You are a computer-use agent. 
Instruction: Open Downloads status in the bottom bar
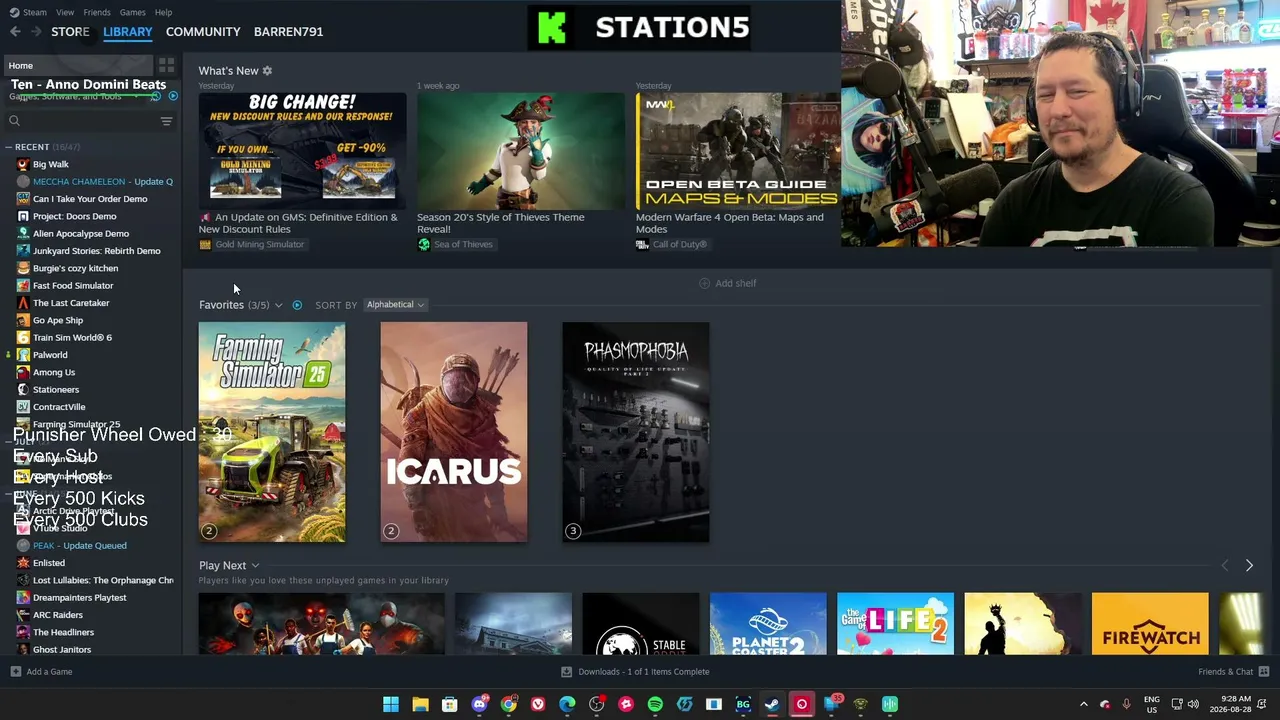pyautogui.click(x=635, y=672)
